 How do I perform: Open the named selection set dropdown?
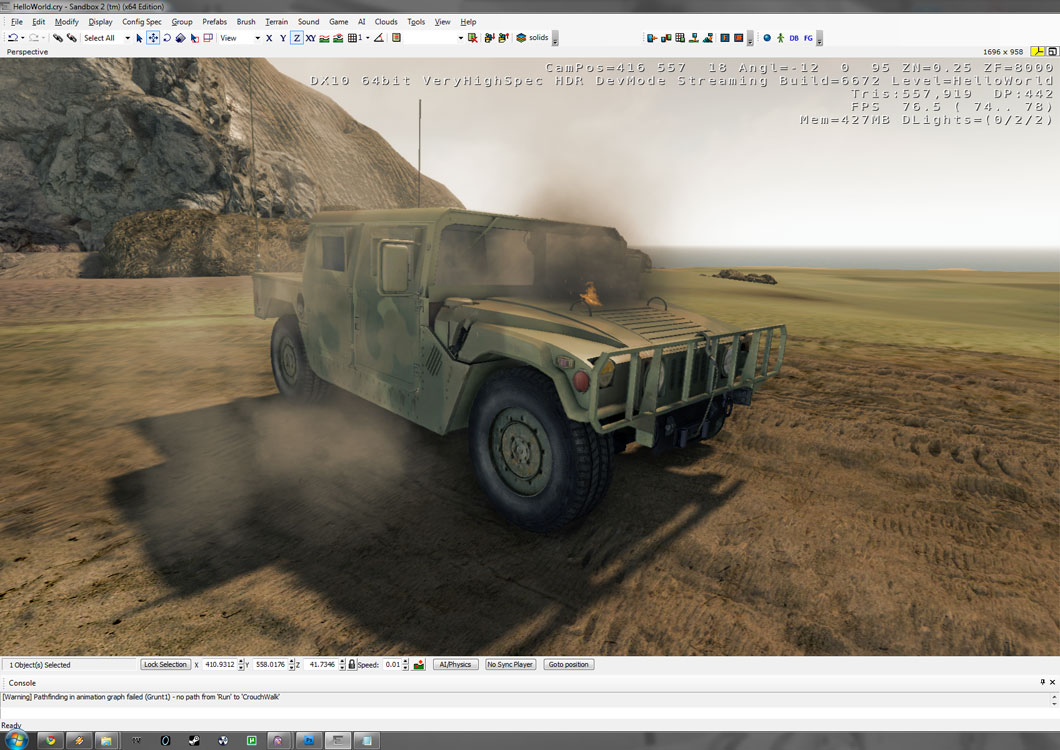(x=460, y=38)
